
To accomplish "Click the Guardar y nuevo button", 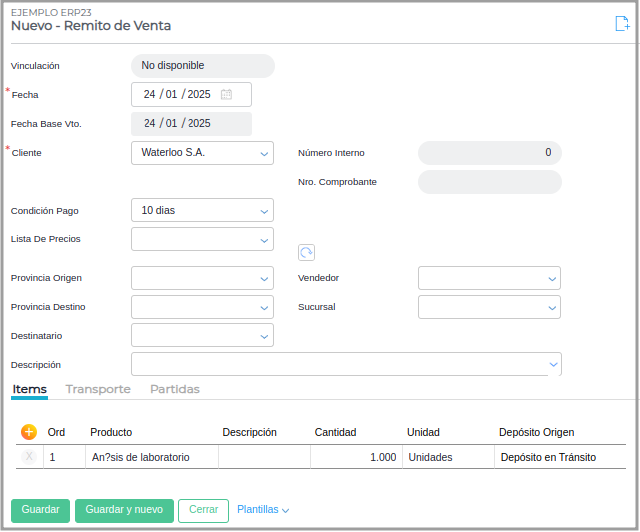I will [124, 510].
